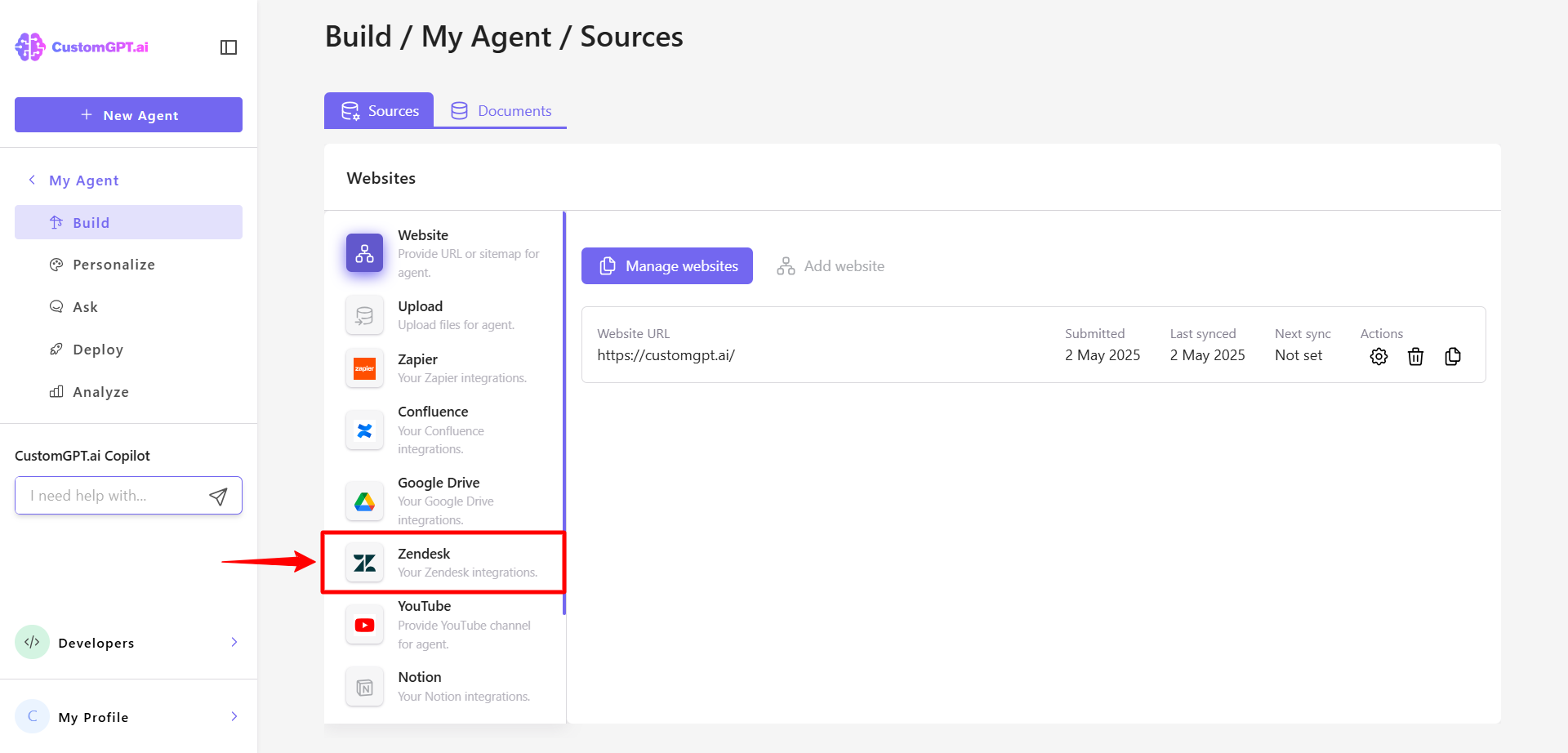The image size is (1568, 753).
Task: Click the Zendesk logo icon
Action: [364, 563]
